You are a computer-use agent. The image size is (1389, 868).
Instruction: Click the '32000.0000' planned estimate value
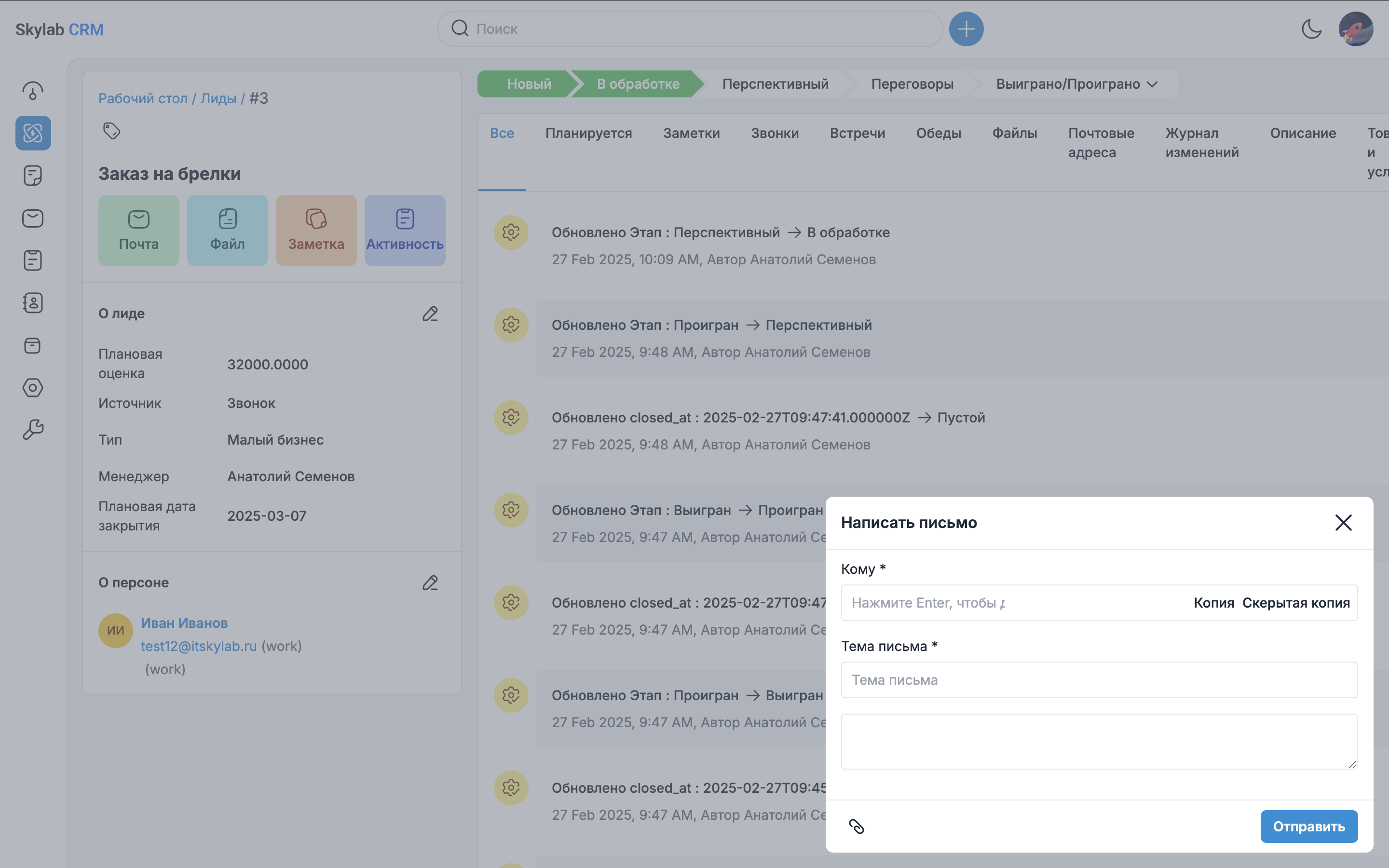268,365
